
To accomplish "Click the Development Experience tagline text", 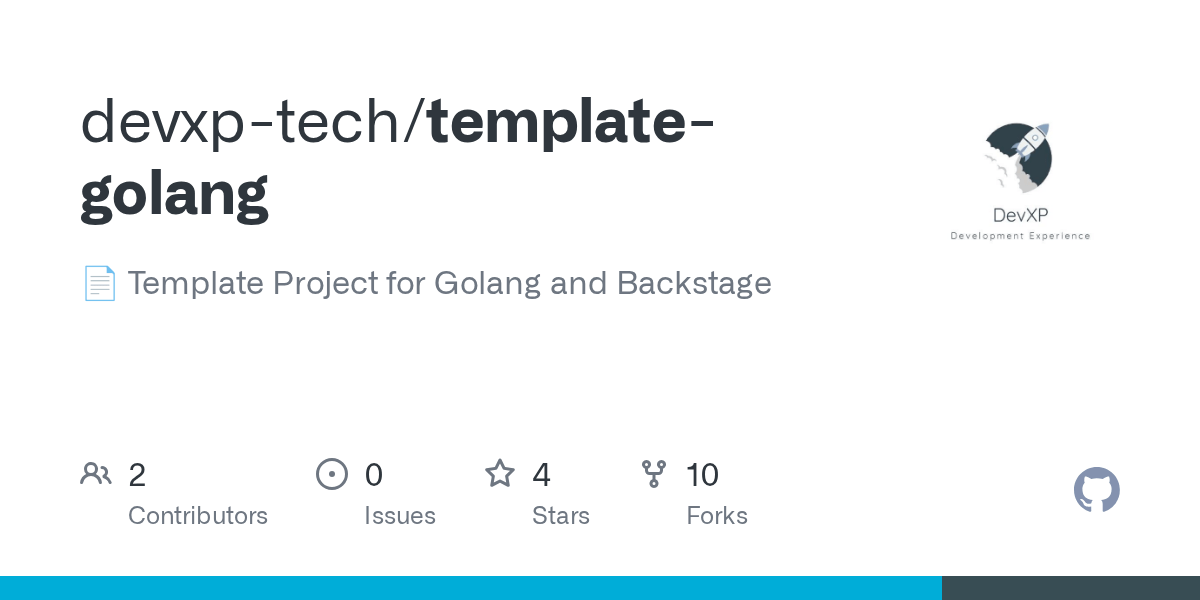I will pyautogui.click(x=1020, y=236).
